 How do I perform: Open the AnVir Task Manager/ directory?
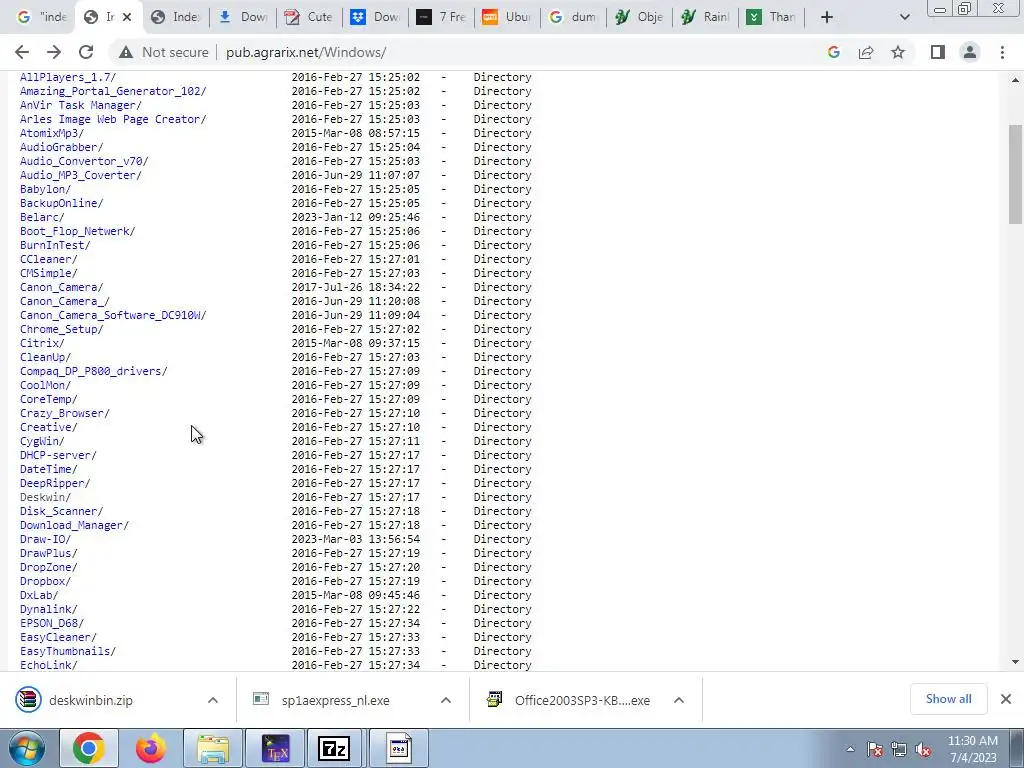click(80, 105)
